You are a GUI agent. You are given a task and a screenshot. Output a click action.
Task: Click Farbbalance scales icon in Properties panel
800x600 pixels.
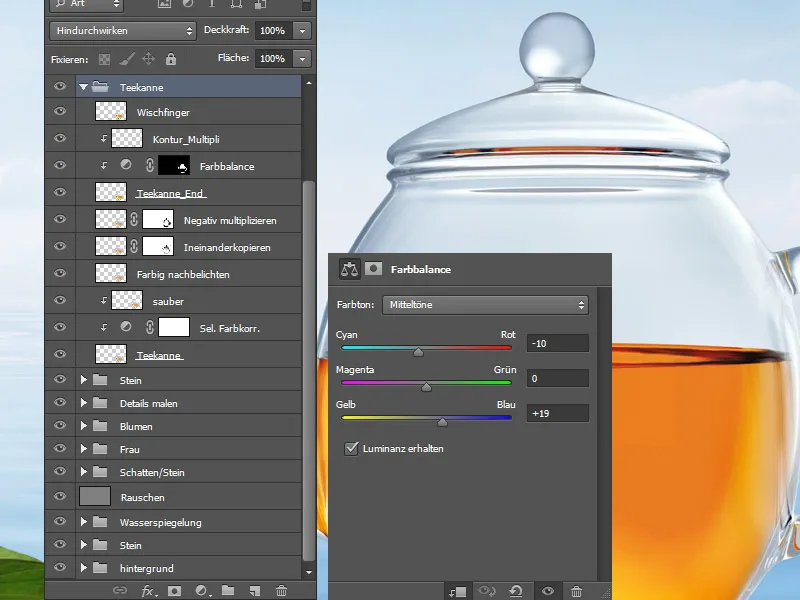click(x=349, y=269)
